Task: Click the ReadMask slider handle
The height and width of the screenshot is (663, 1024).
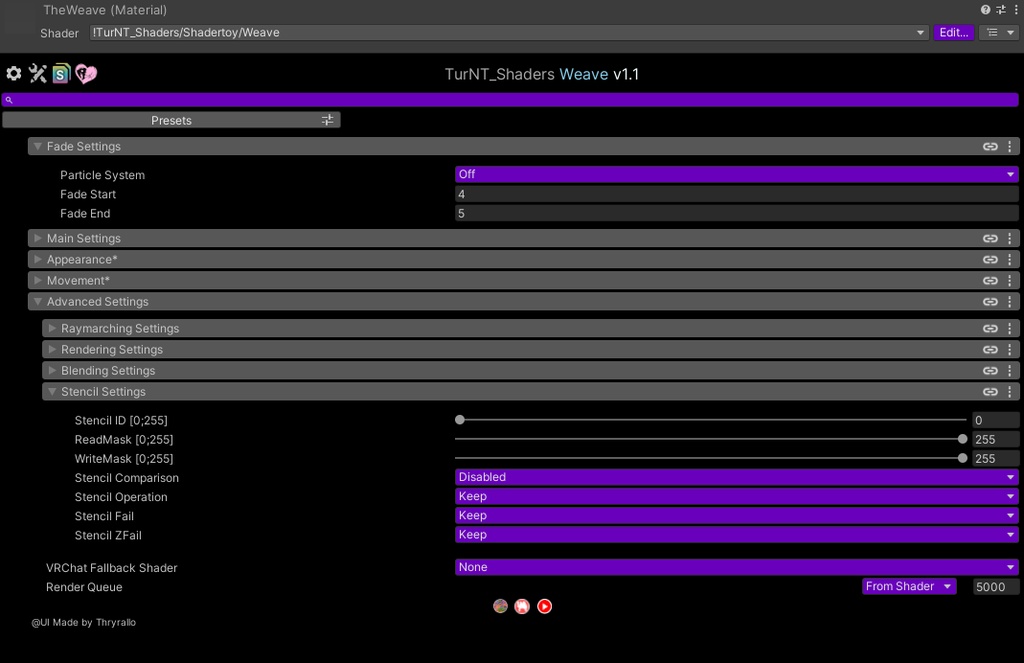Action: point(962,439)
